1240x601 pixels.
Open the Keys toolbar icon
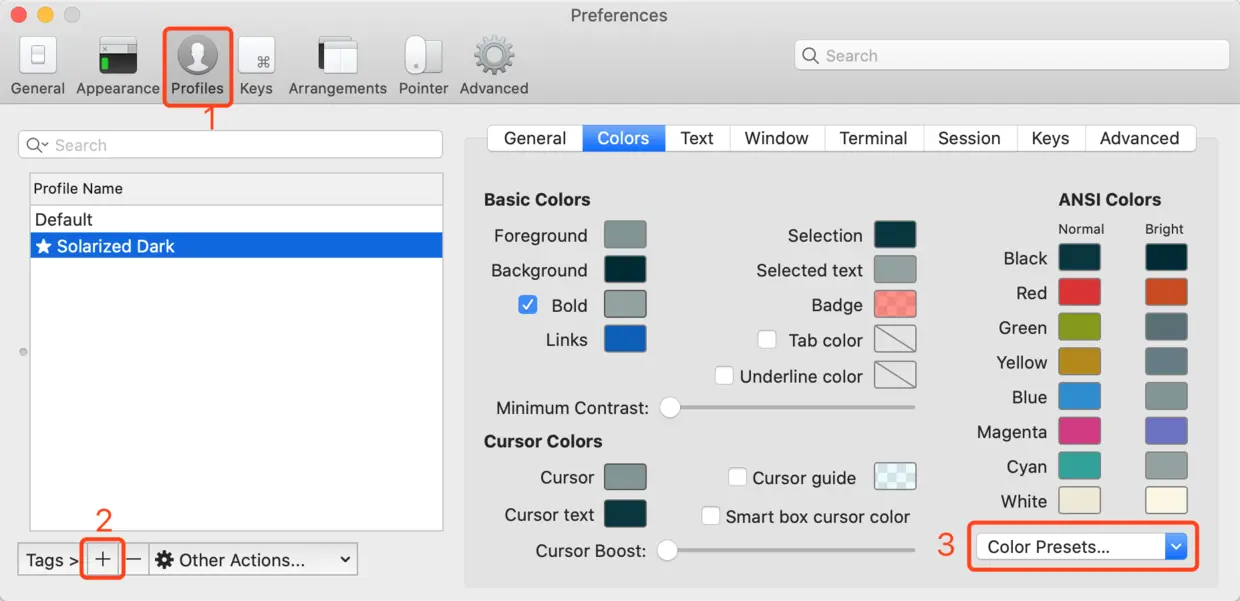click(256, 56)
